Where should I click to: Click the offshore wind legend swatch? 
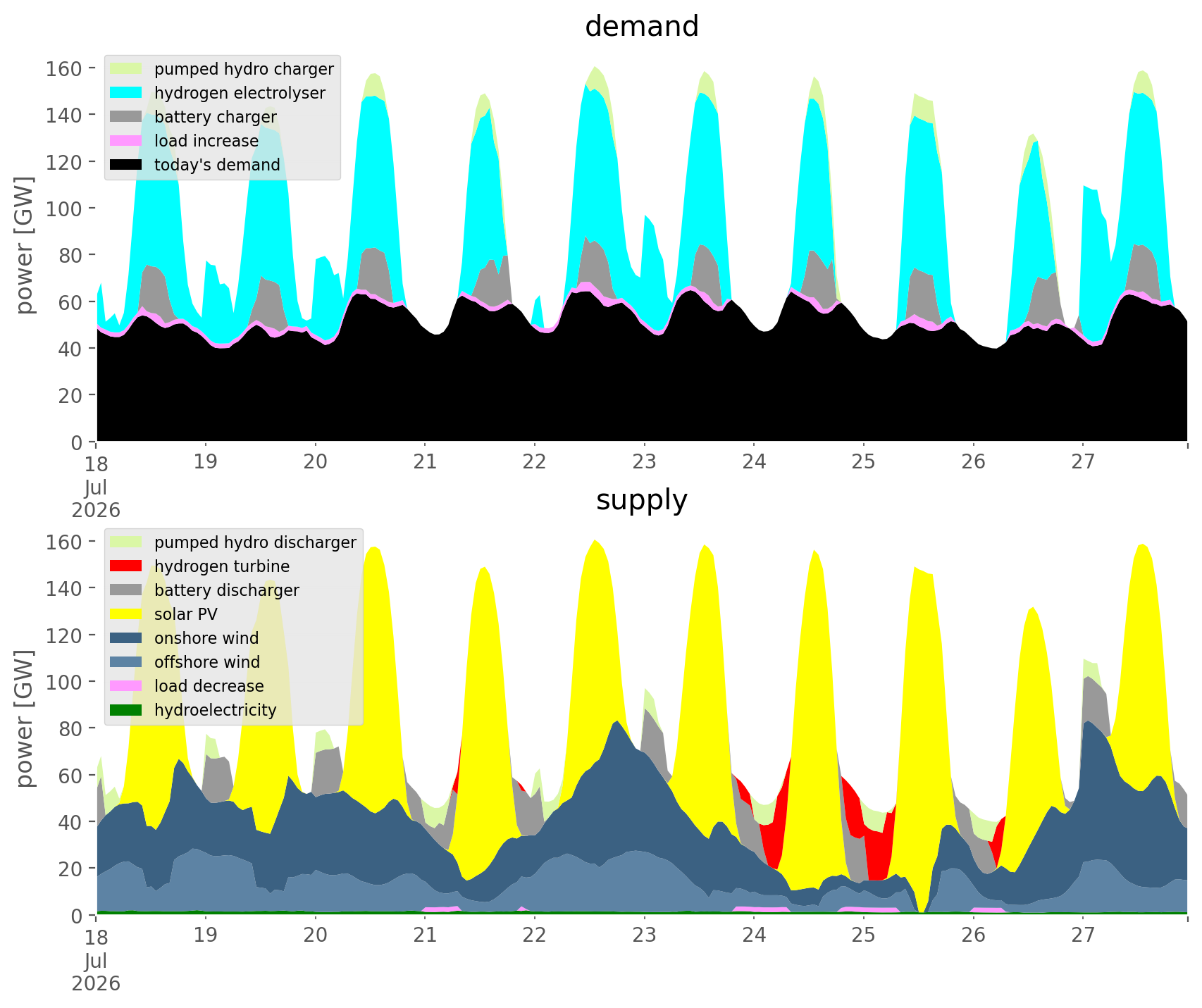pos(127,662)
